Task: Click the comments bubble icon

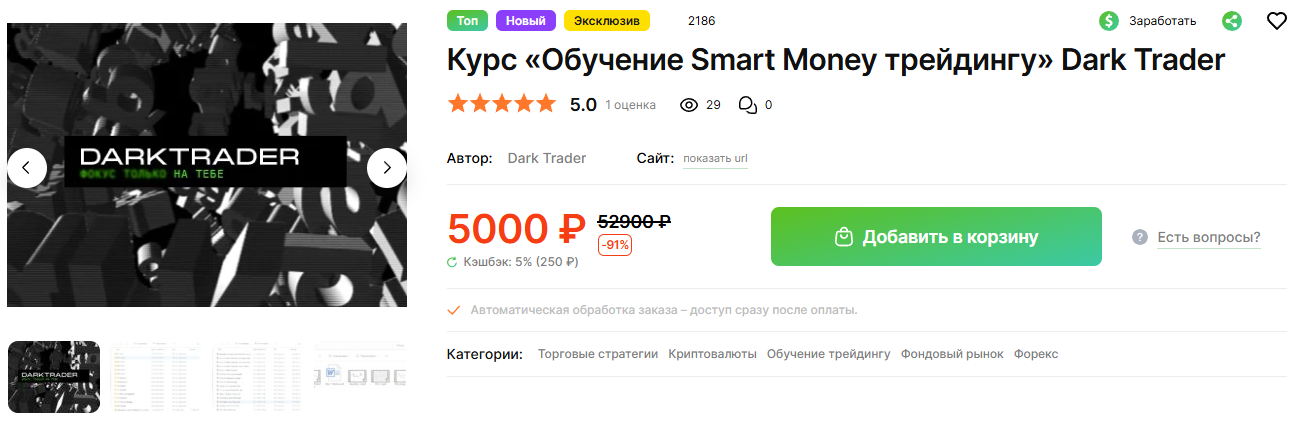Action: coord(747,104)
